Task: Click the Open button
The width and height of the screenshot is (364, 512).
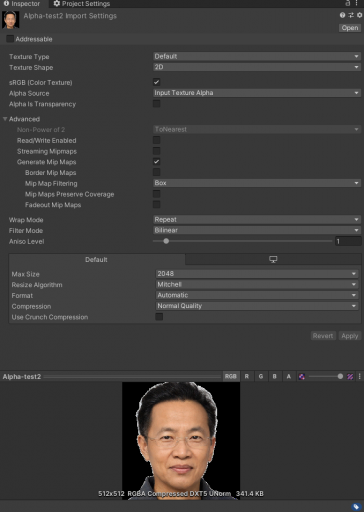Action: tap(350, 28)
